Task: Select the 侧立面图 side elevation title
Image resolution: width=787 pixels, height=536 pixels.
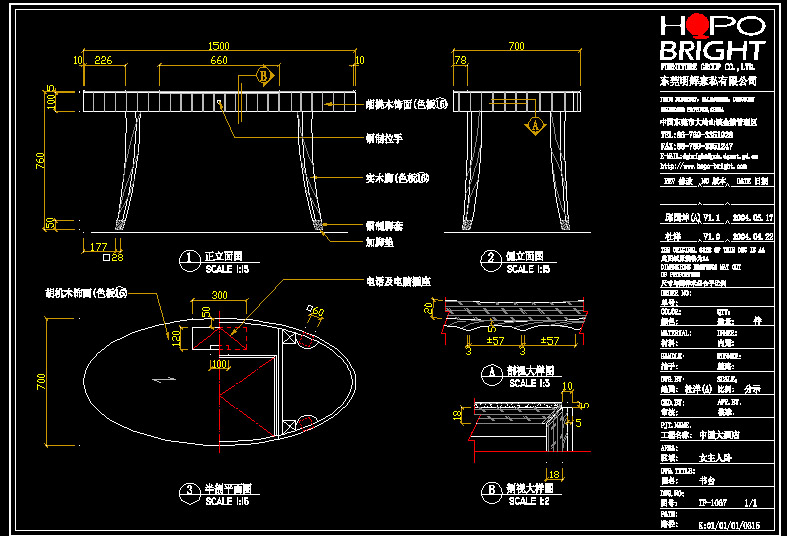Action: [x=524, y=256]
